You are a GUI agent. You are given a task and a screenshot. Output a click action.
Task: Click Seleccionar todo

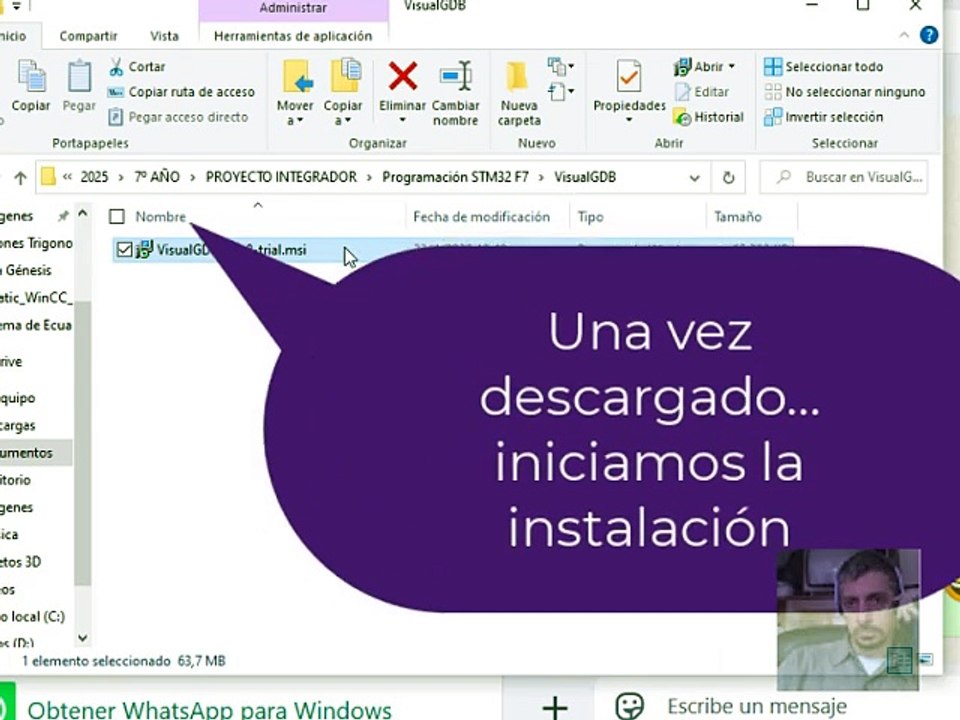coord(823,67)
